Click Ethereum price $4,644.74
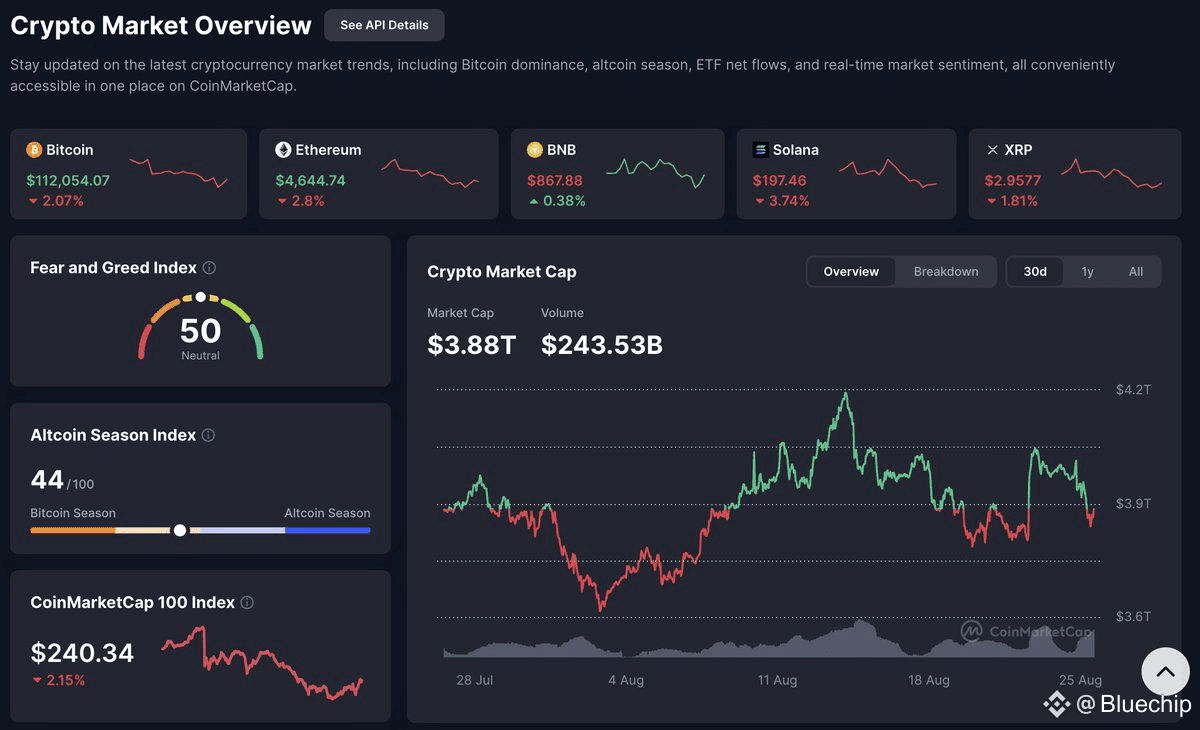The width and height of the screenshot is (1200, 730). point(310,181)
